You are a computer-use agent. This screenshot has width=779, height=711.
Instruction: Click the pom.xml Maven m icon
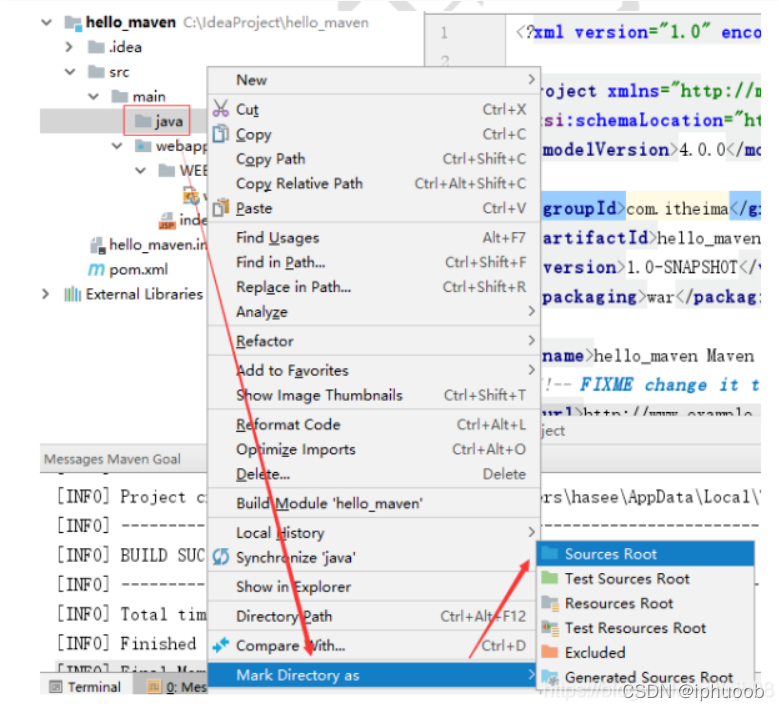point(96,269)
